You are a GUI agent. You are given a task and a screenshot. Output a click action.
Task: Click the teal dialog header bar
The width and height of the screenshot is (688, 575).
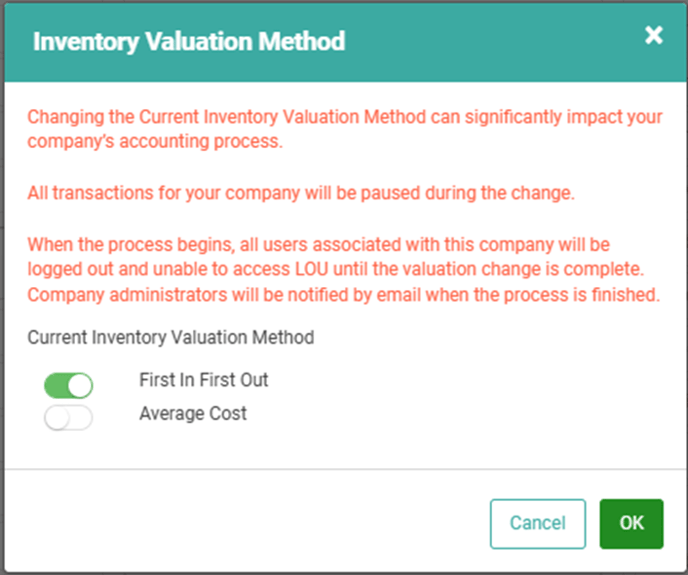pyautogui.click(x=345, y=43)
